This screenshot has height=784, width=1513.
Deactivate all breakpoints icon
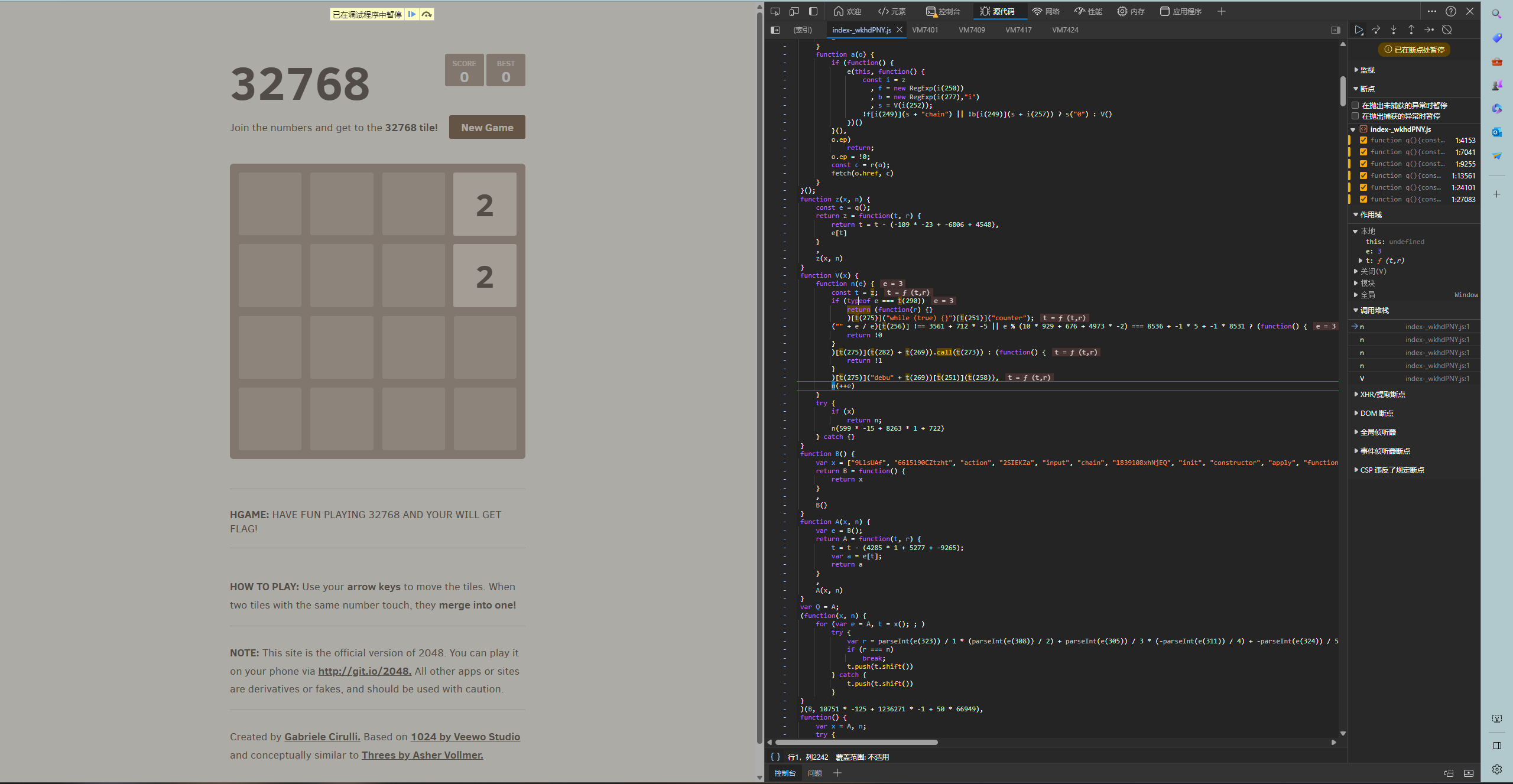[1447, 30]
